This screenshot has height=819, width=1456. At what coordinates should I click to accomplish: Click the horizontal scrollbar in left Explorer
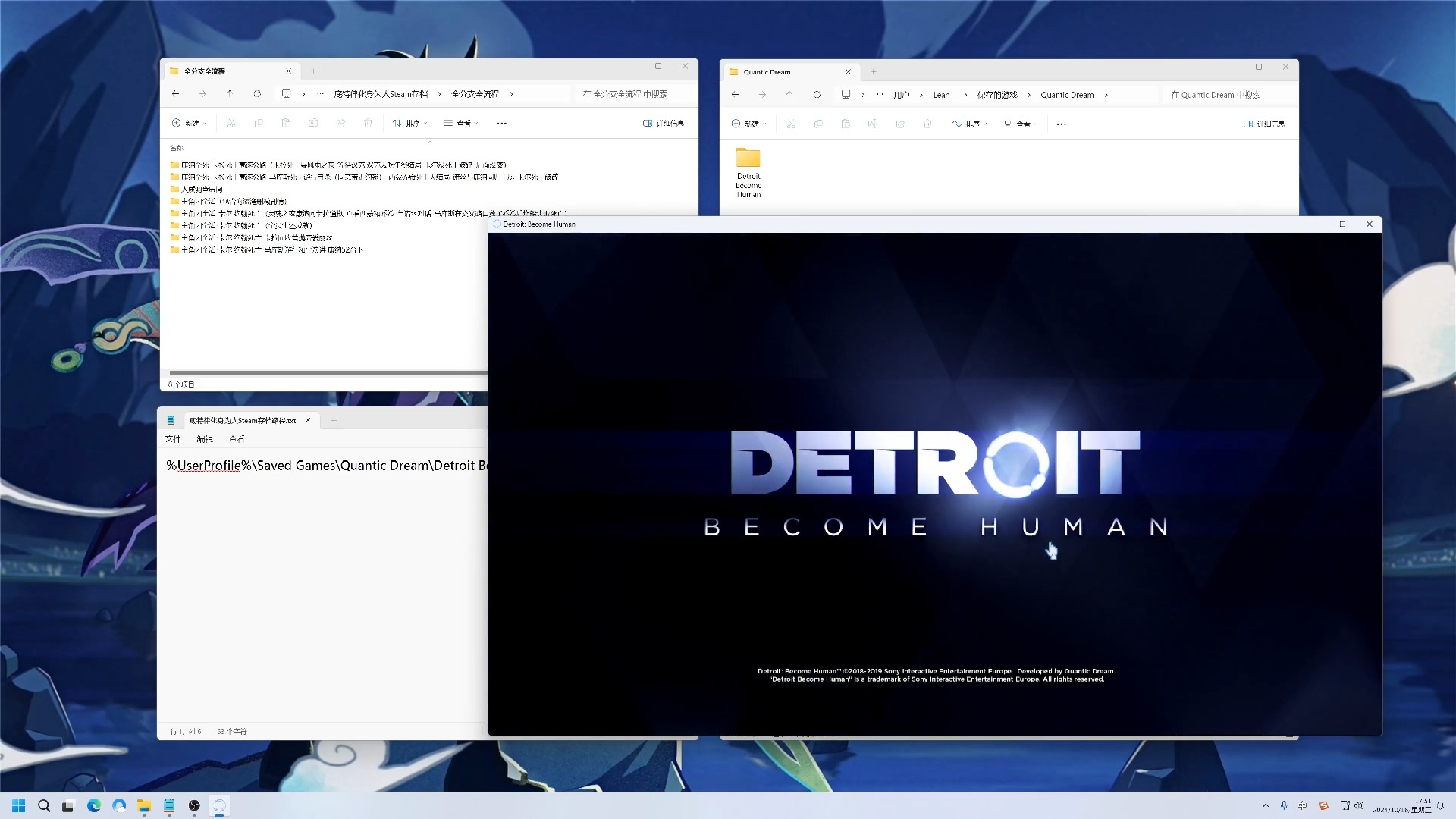click(328, 372)
